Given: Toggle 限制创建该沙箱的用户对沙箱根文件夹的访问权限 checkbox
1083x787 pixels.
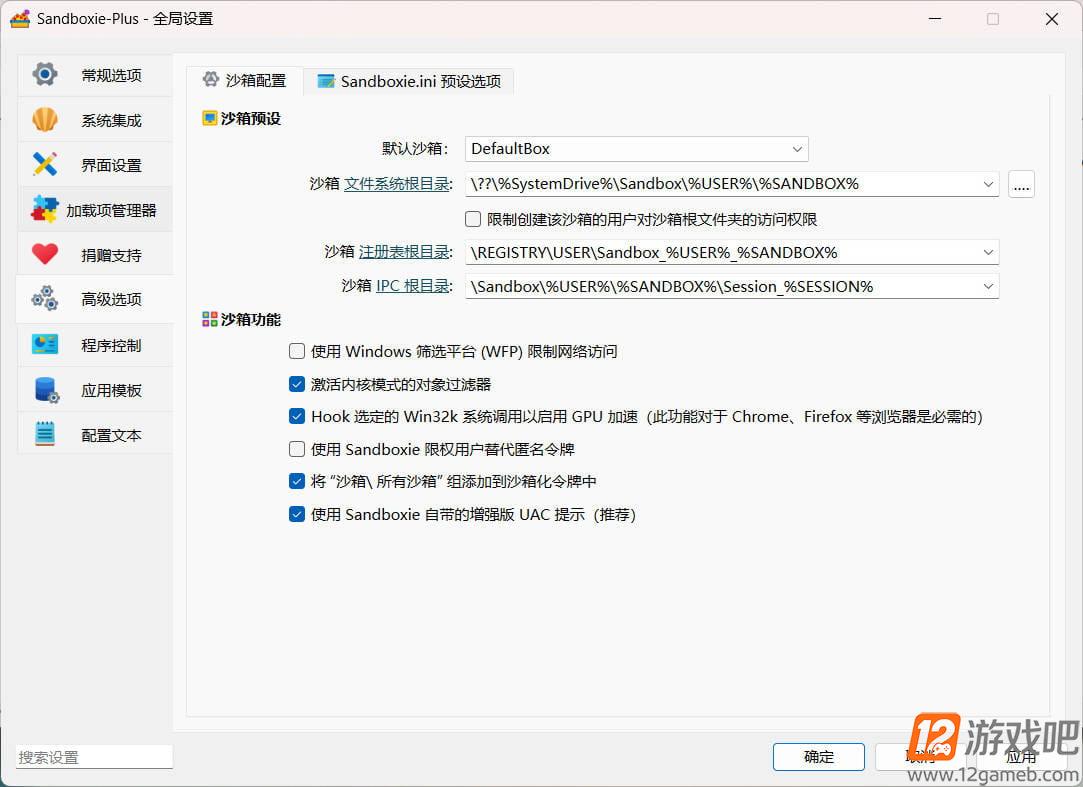Looking at the screenshot, I should (473, 219).
